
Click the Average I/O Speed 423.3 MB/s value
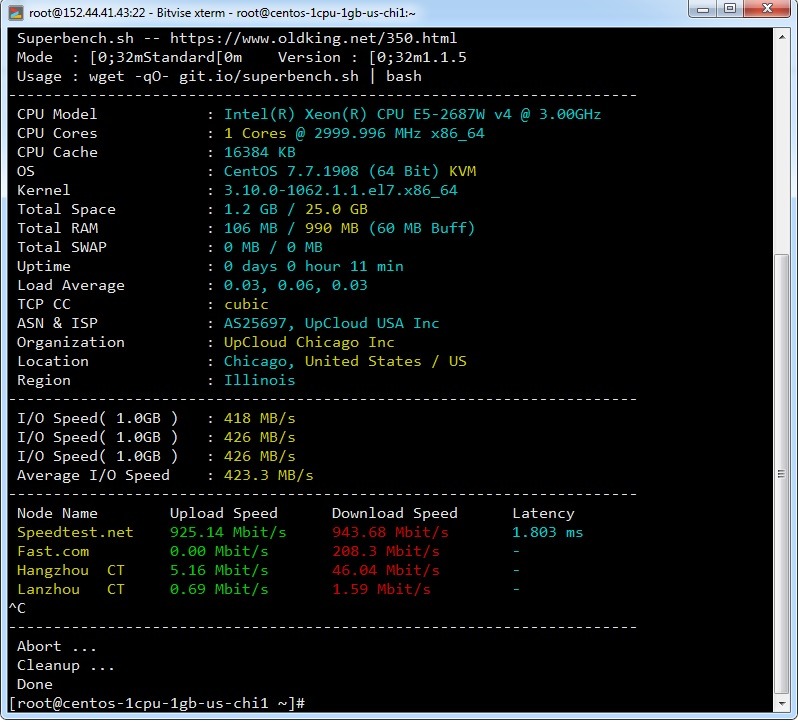268,475
